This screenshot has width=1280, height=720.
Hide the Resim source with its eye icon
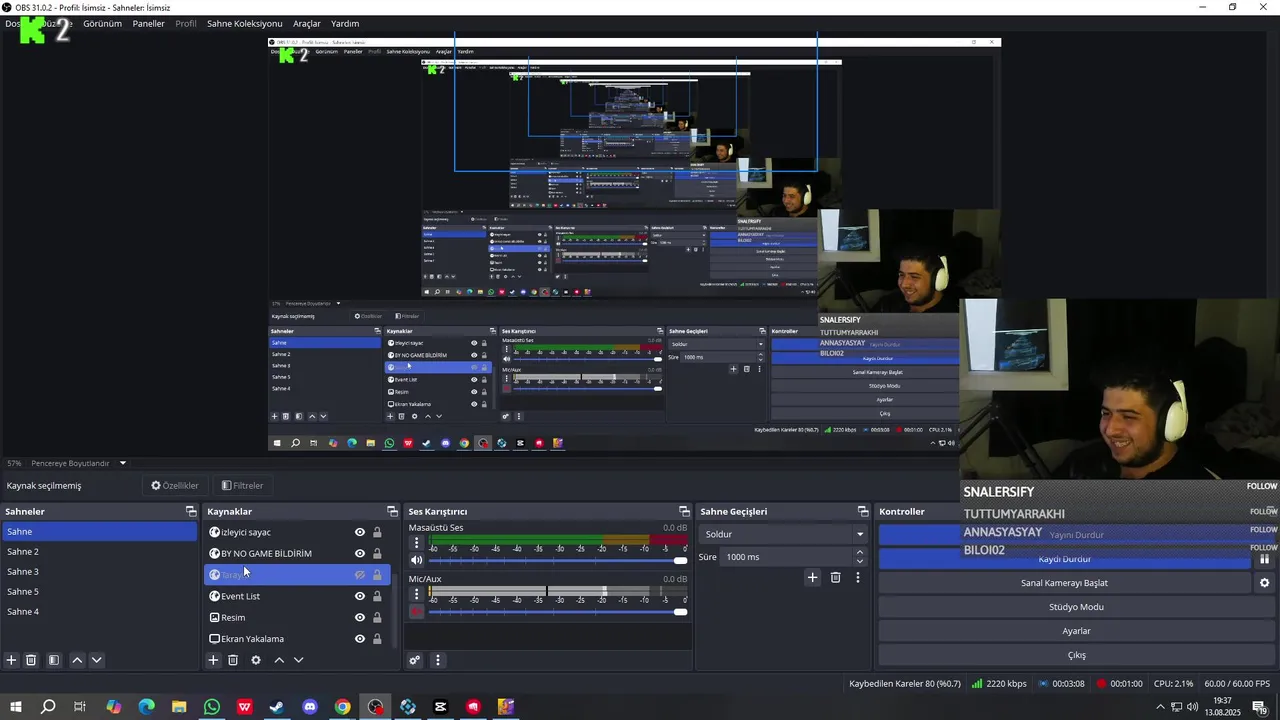click(360, 617)
